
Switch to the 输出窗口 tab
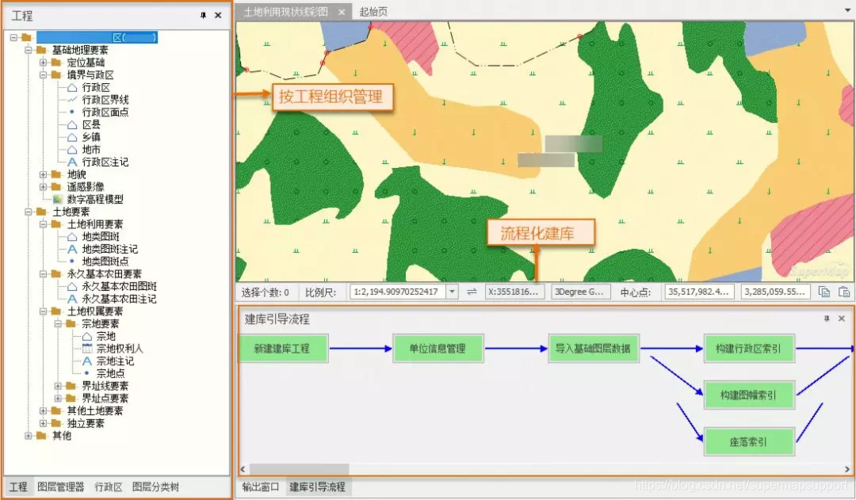260,487
